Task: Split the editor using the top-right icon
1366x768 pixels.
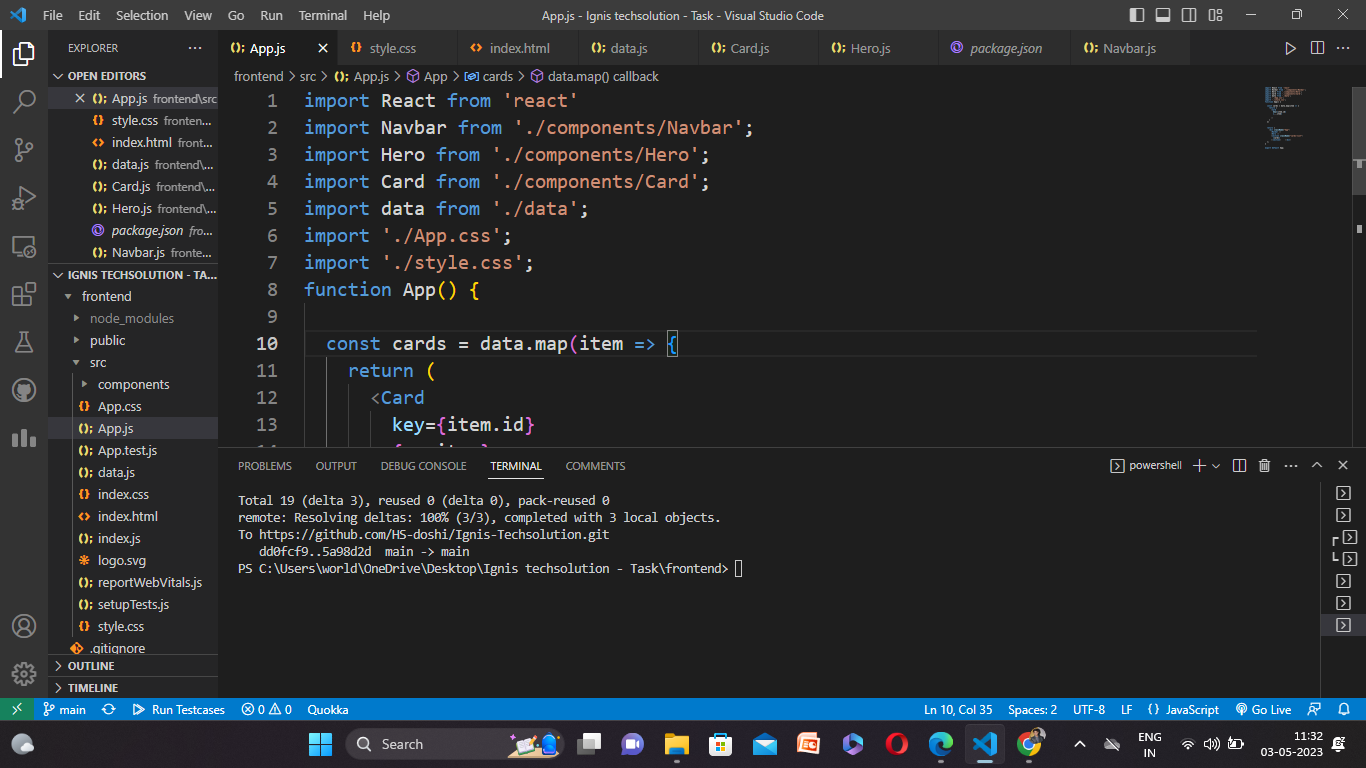Action: tap(1315, 47)
